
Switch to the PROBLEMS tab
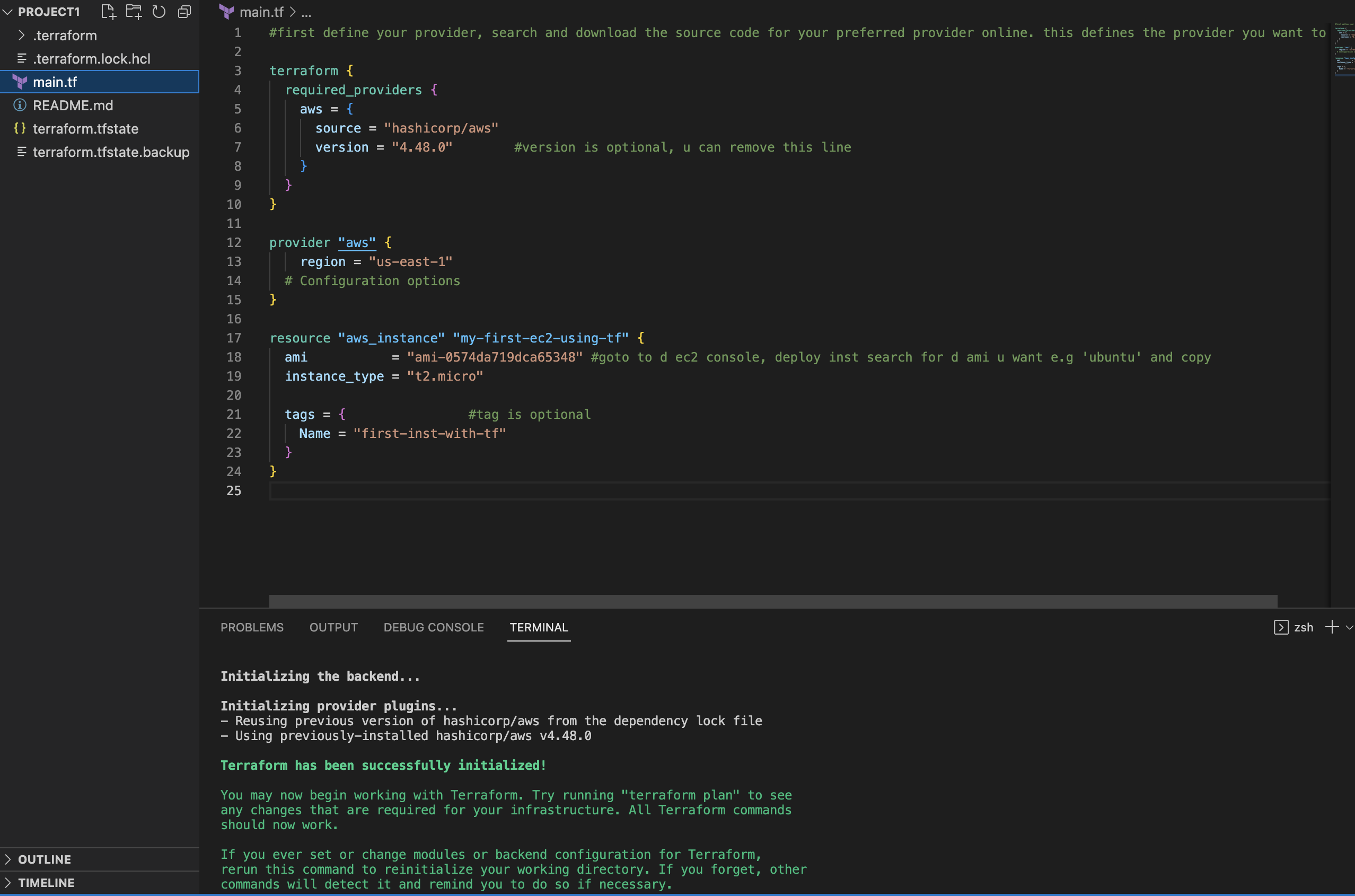252,627
